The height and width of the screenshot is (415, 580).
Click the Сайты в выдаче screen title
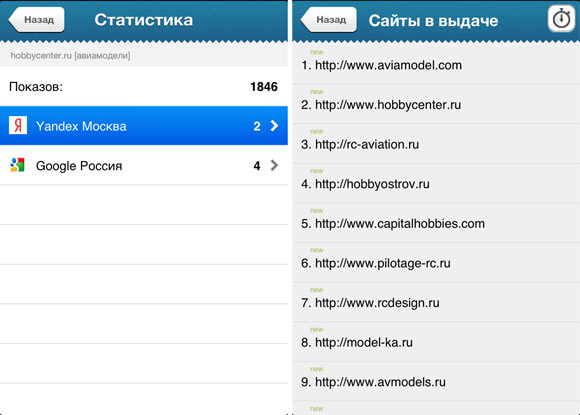pyautogui.click(x=433, y=21)
